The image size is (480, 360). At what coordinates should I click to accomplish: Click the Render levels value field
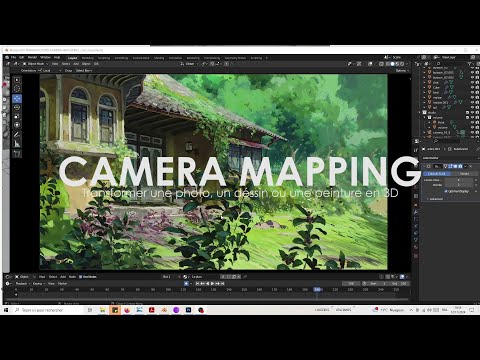[459, 185]
